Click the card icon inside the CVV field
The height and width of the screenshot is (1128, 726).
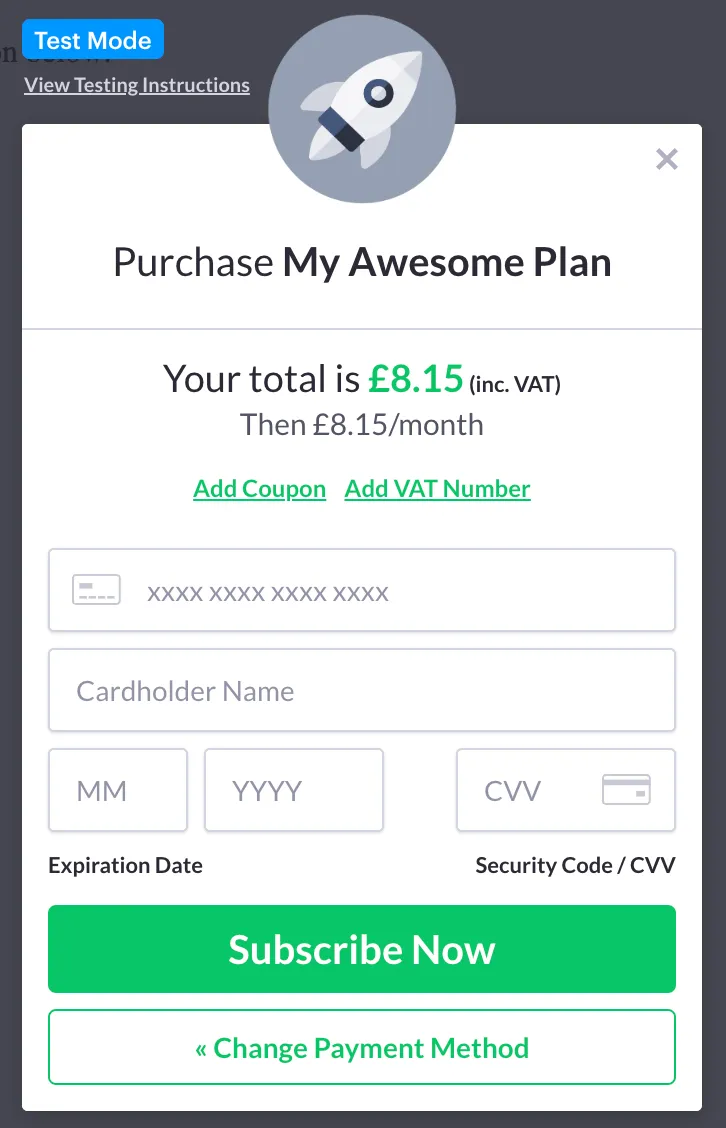tap(627, 790)
